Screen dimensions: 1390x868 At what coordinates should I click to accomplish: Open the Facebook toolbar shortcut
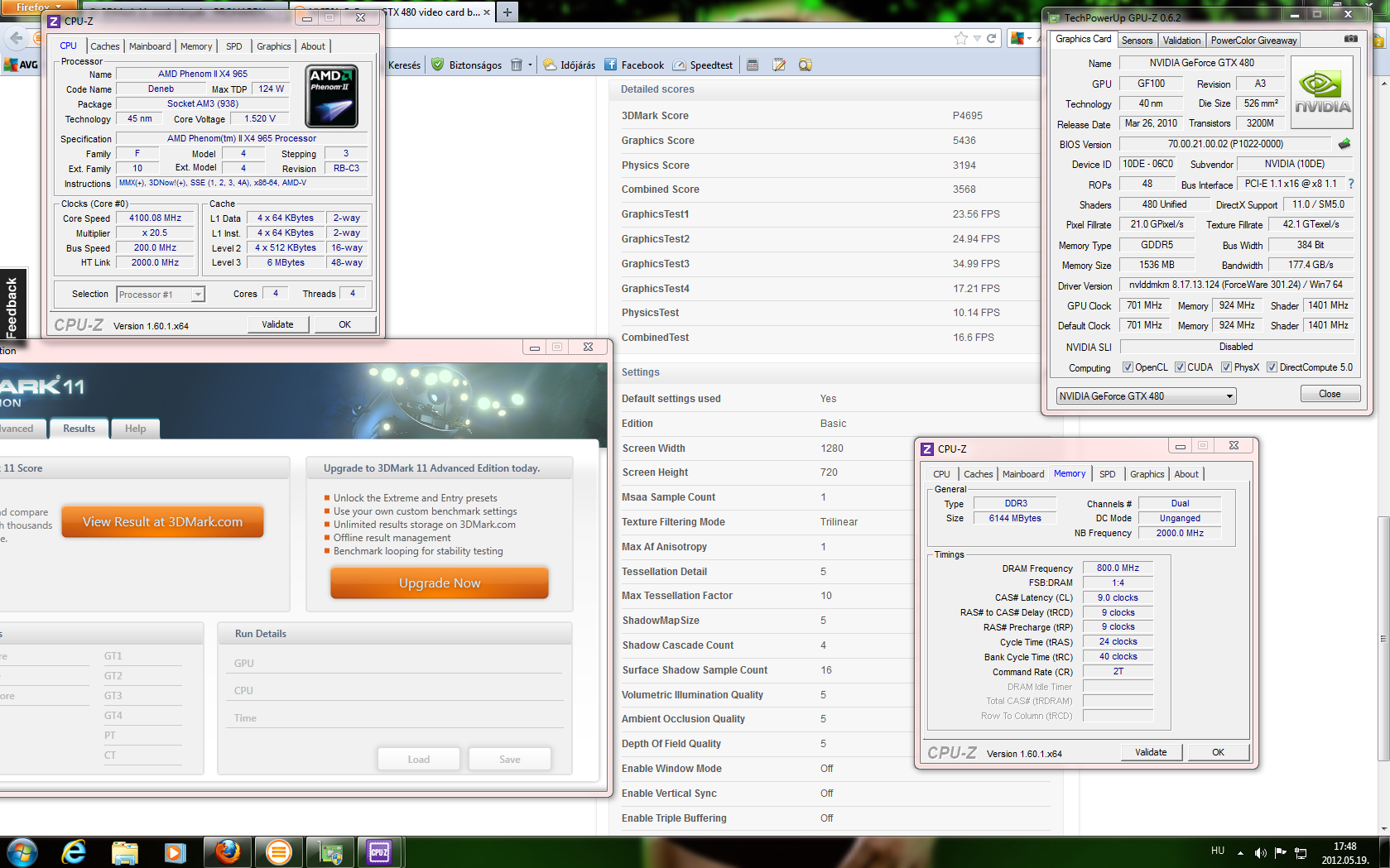(634, 65)
